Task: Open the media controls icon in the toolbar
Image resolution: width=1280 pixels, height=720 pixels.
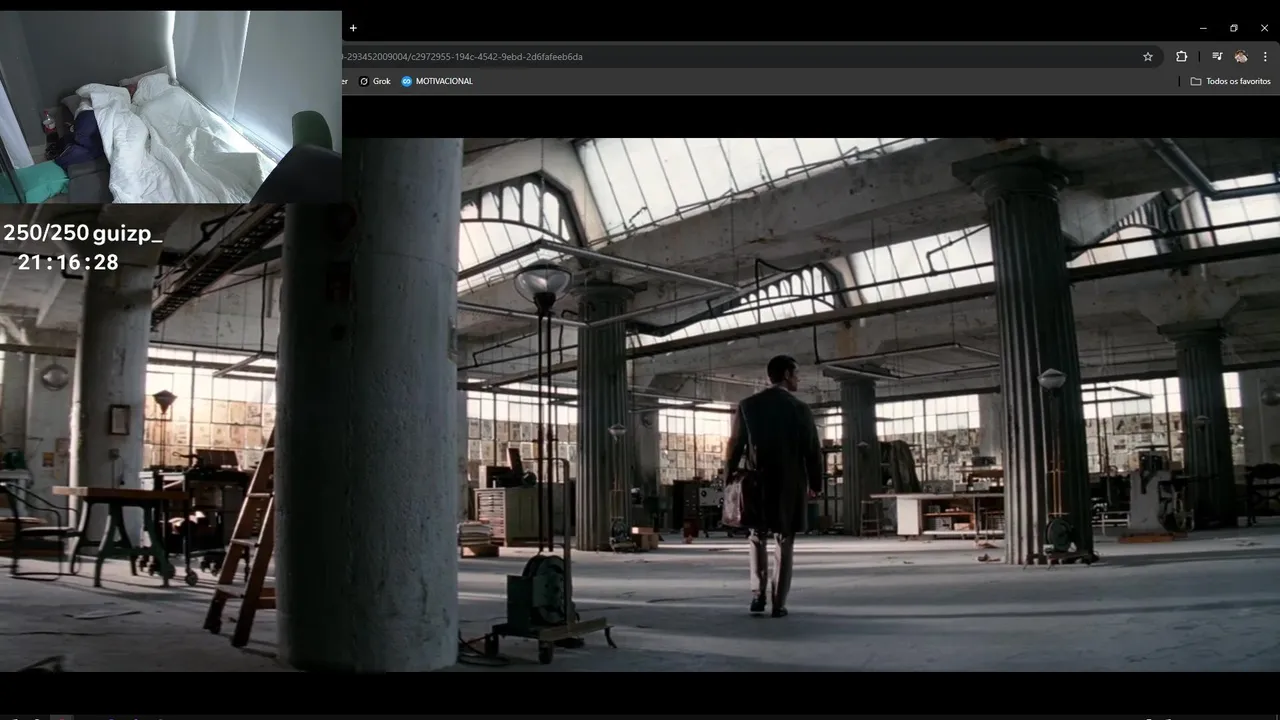Action: click(1217, 57)
